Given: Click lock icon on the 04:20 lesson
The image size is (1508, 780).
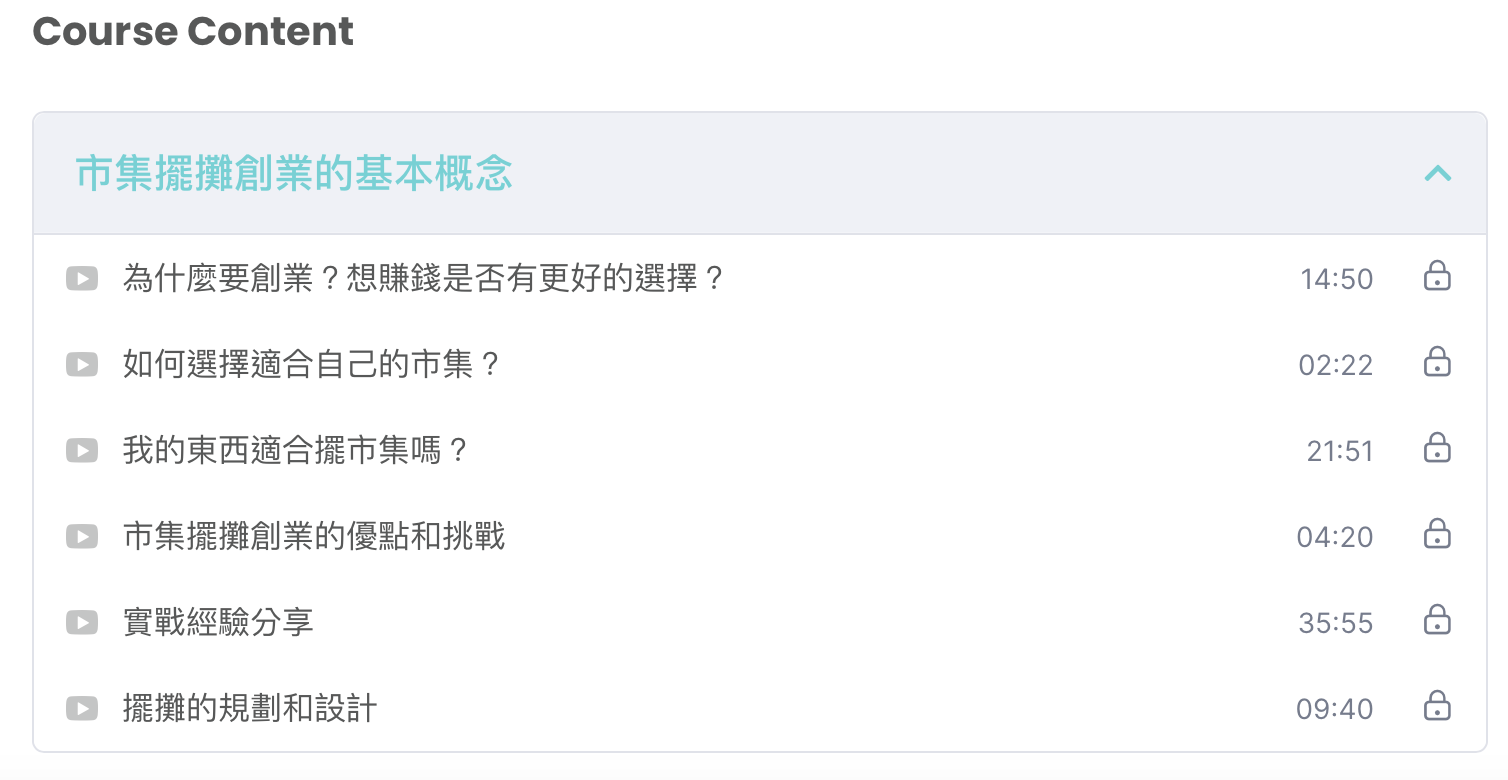Looking at the screenshot, I should point(1437,534).
